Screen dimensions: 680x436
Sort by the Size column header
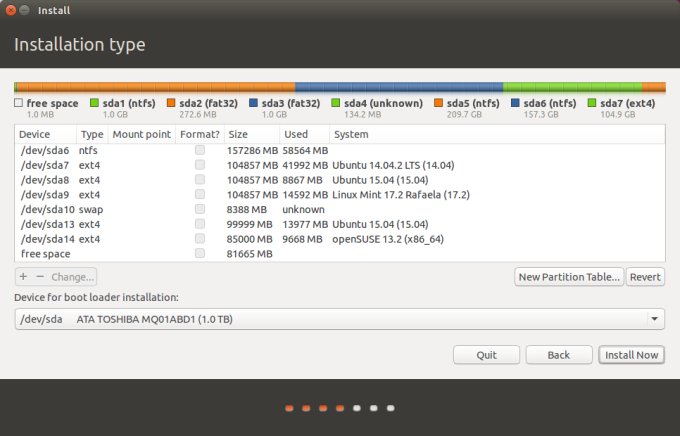238,134
